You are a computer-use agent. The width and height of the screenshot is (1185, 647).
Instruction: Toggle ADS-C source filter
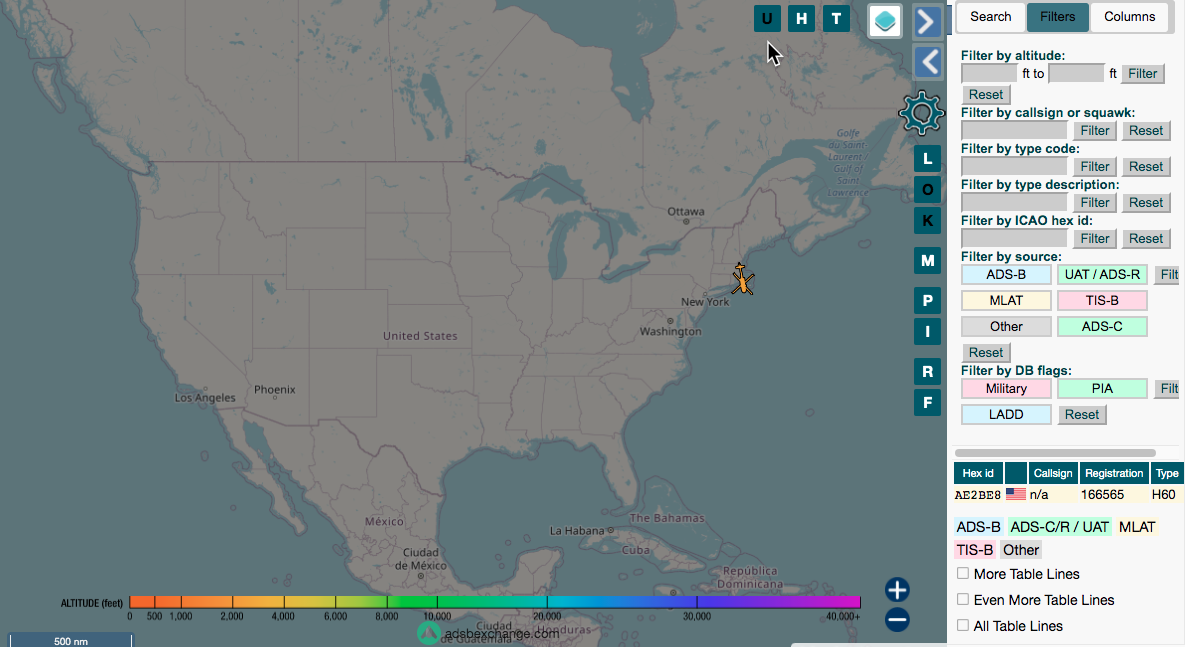pyautogui.click(x=1102, y=327)
